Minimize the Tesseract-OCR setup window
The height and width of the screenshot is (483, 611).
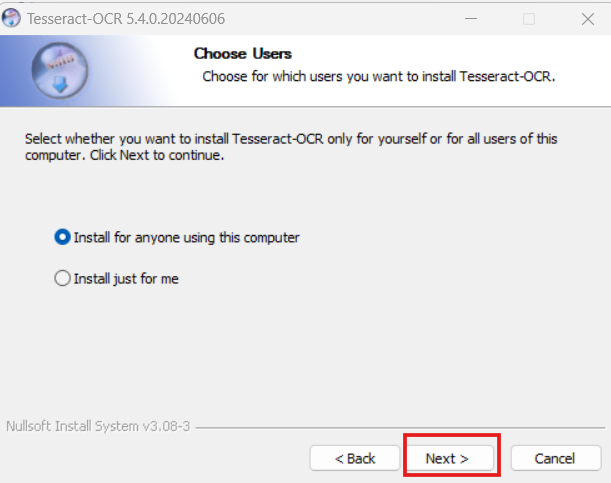[x=471, y=19]
